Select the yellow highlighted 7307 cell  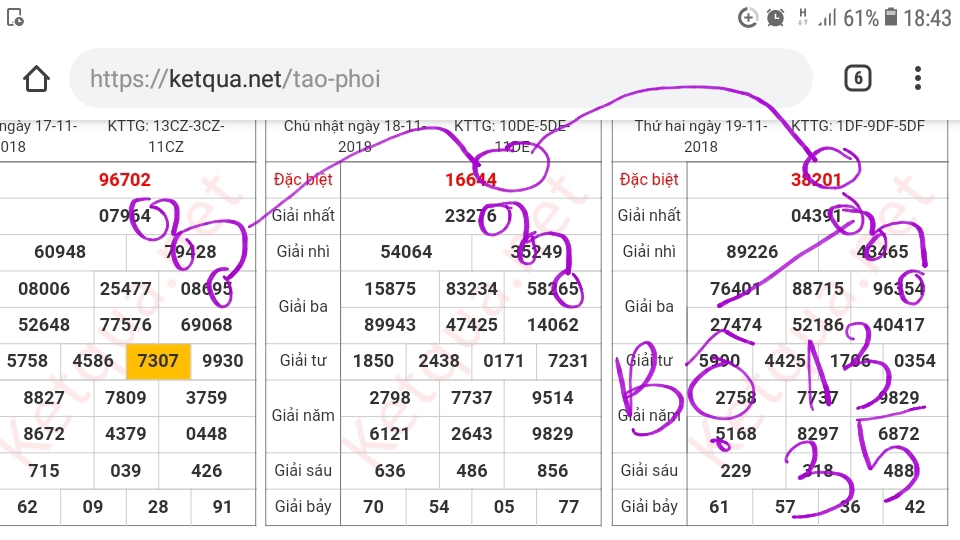coord(158,361)
